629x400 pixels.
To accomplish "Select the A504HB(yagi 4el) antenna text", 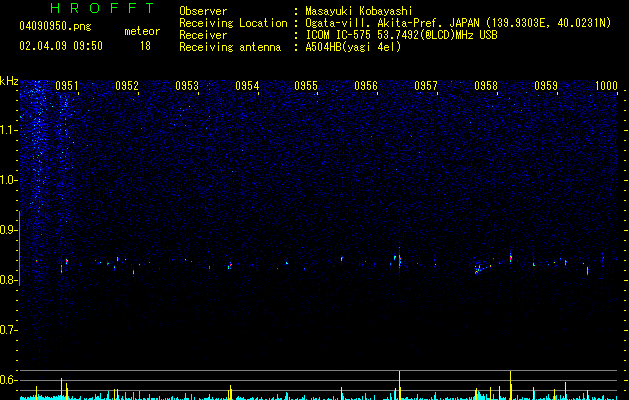I will point(353,47).
